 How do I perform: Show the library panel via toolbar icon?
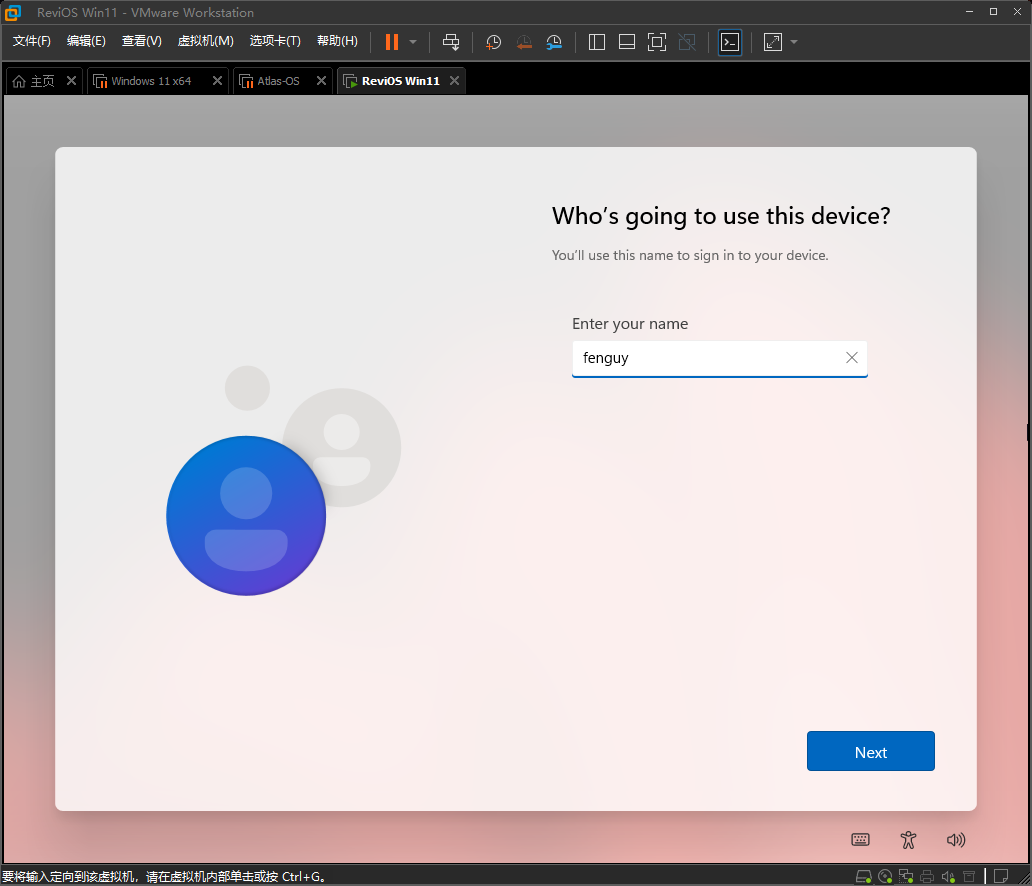click(x=596, y=42)
